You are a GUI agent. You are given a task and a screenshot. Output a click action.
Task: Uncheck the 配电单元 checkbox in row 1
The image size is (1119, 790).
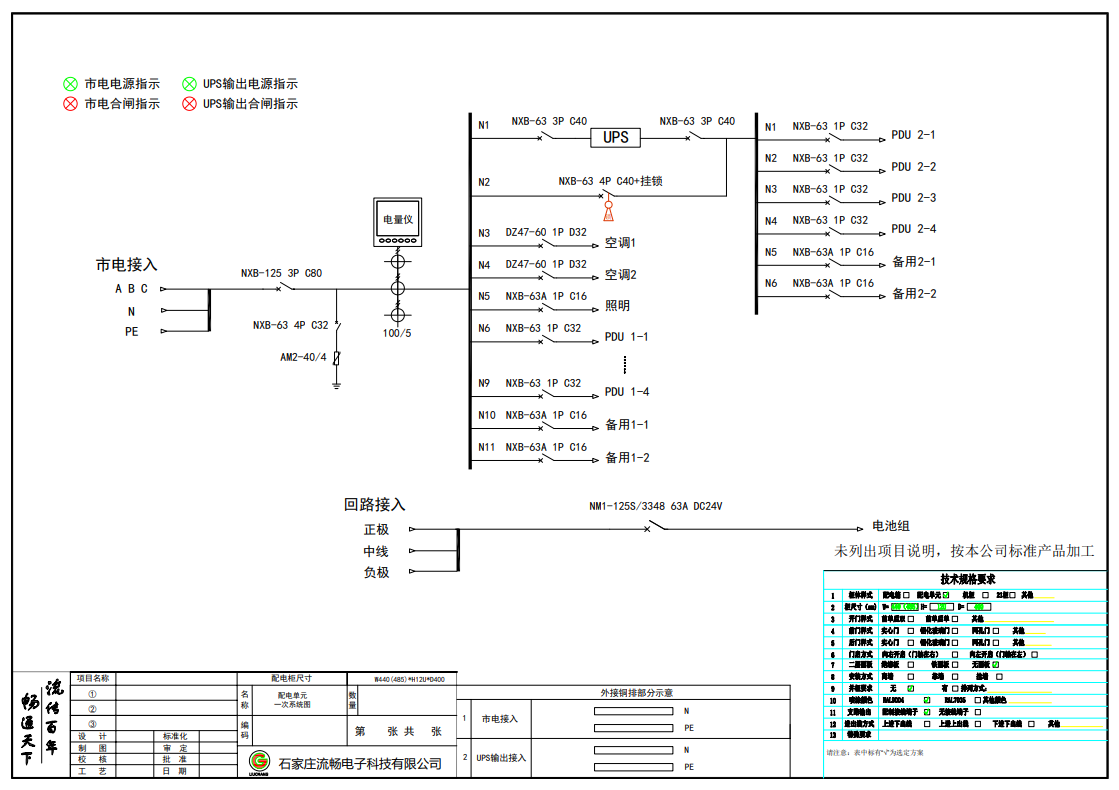(x=946, y=595)
